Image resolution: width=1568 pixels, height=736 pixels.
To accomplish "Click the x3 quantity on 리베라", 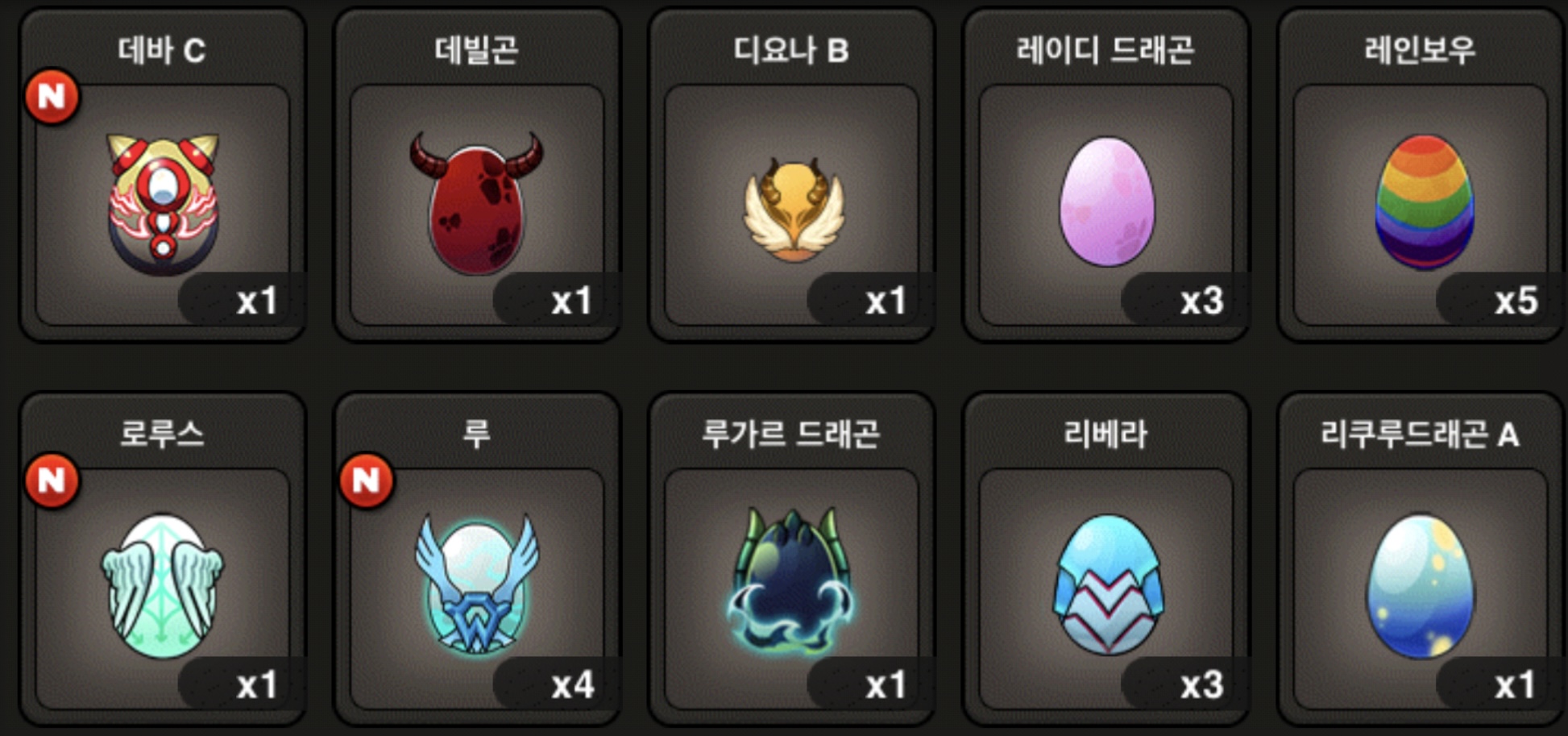I will [1202, 685].
